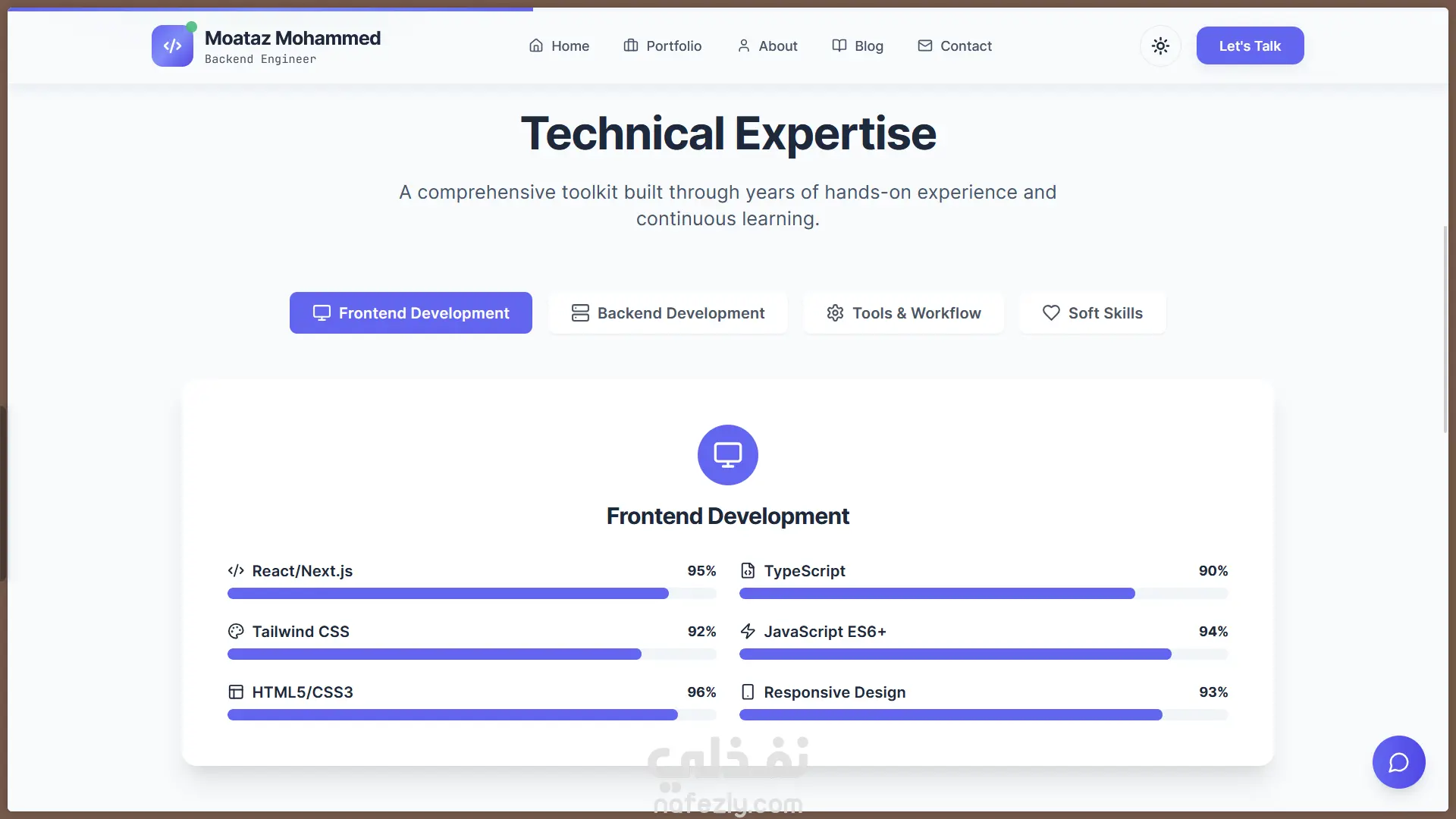Screen dimensions: 1456x819
Task: Click the TypeScript file icon
Action: (748, 571)
